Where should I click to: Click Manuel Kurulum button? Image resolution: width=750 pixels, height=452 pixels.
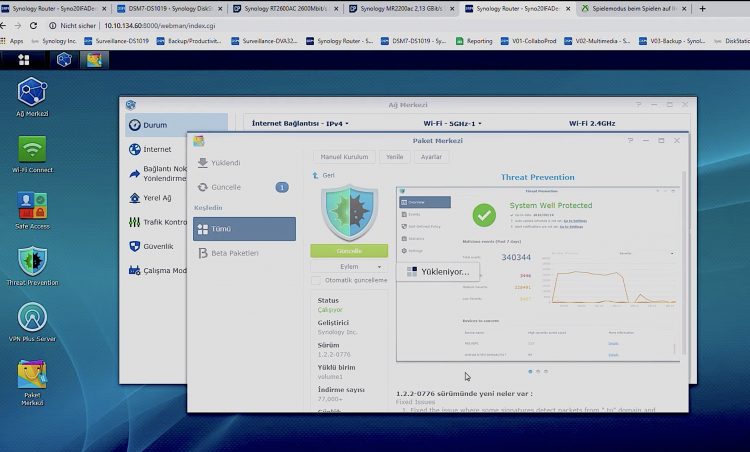click(344, 157)
